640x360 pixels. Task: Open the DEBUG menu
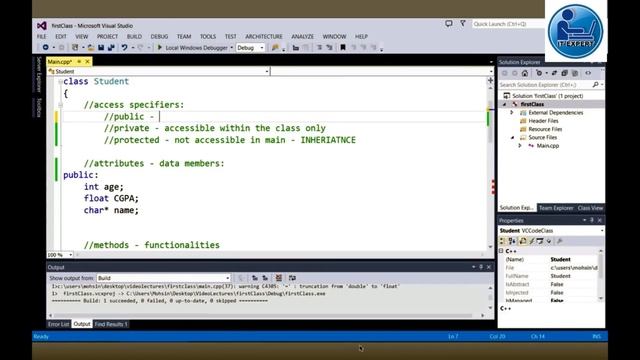tap(159, 37)
